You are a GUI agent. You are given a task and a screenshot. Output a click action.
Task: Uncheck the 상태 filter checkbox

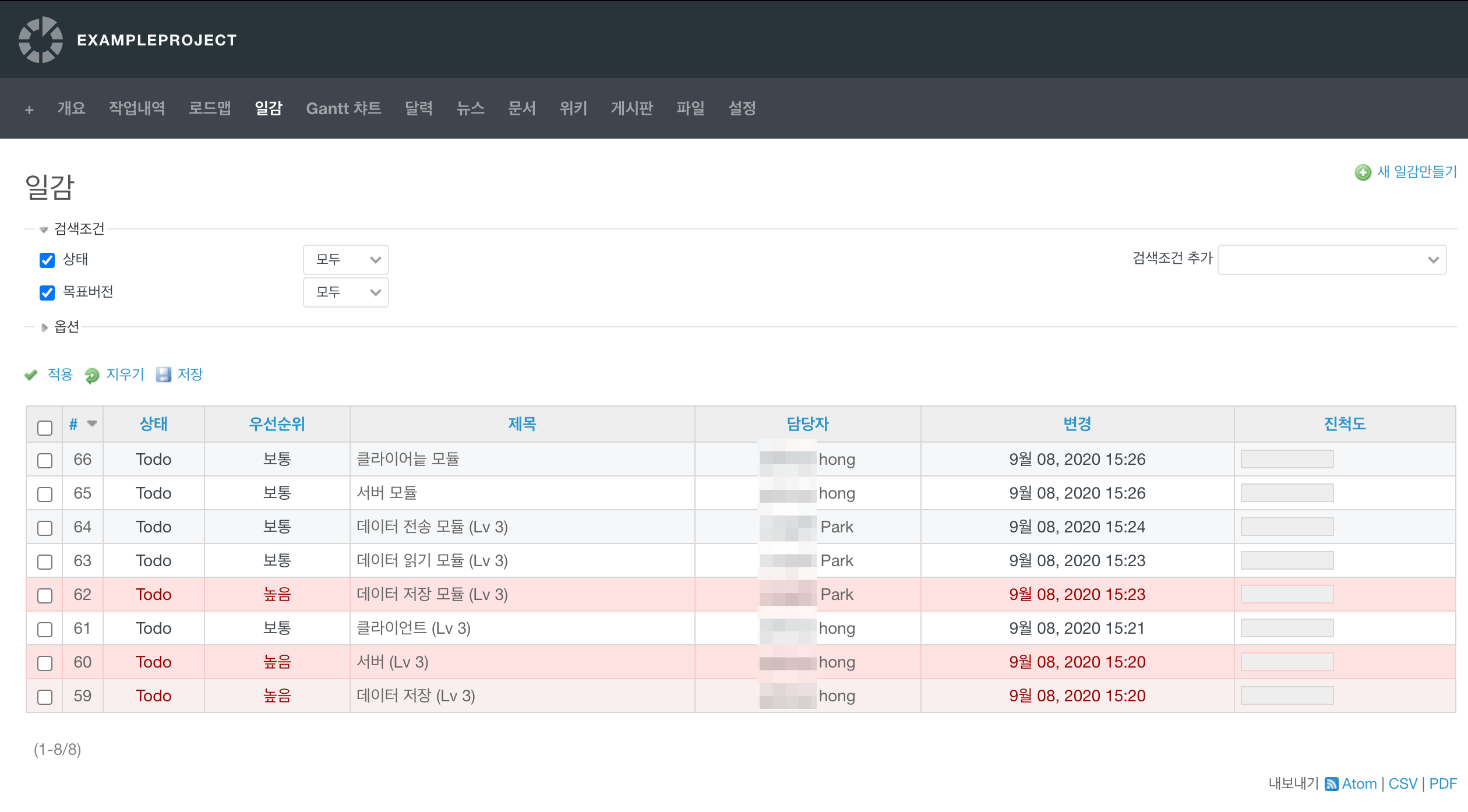pos(47,260)
